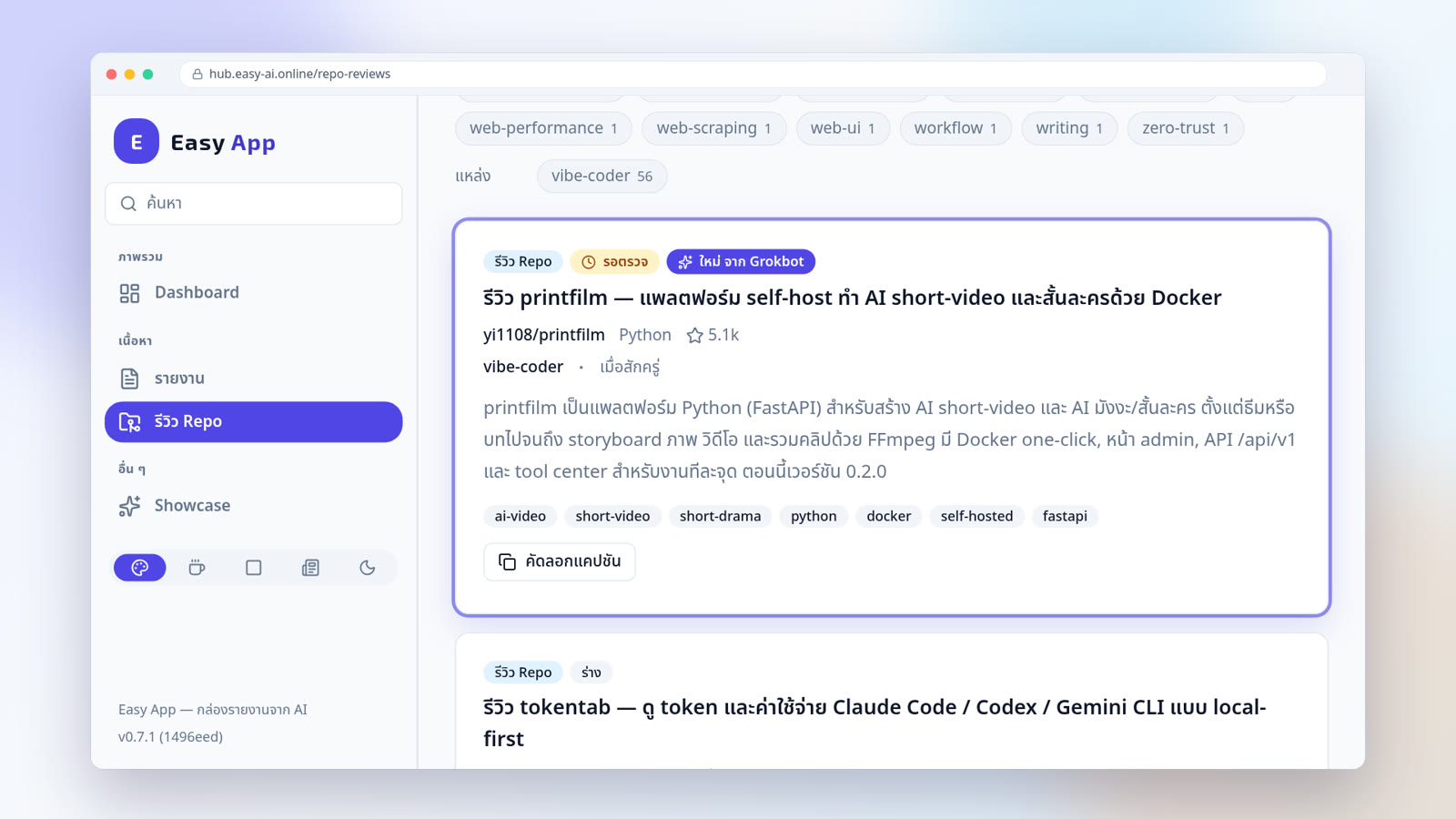This screenshot has width=1456, height=819.
Task: Go to Showcase in the sidebar
Action: coord(254,506)
